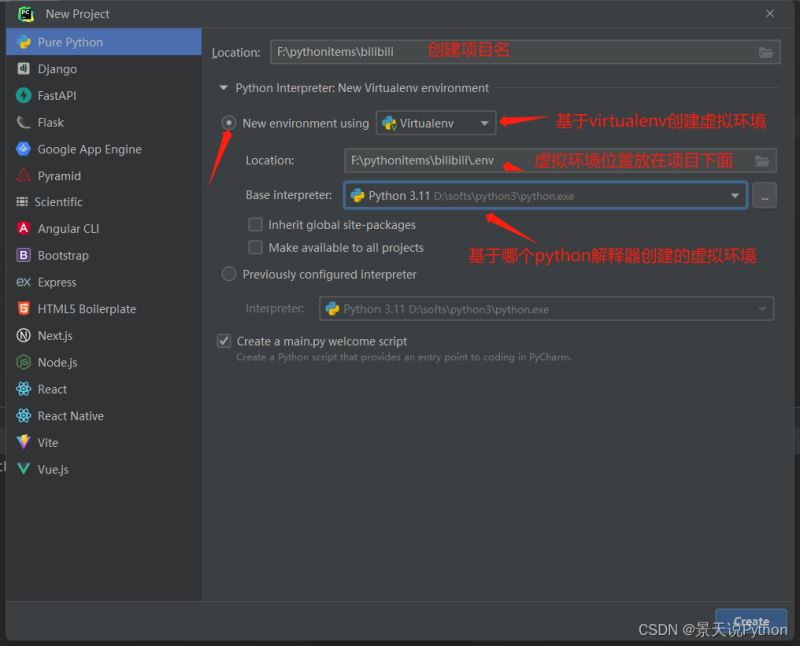The image size is (800, 646).
Task: Enable Inherit global site-packages checkbox
Action: 255,225
